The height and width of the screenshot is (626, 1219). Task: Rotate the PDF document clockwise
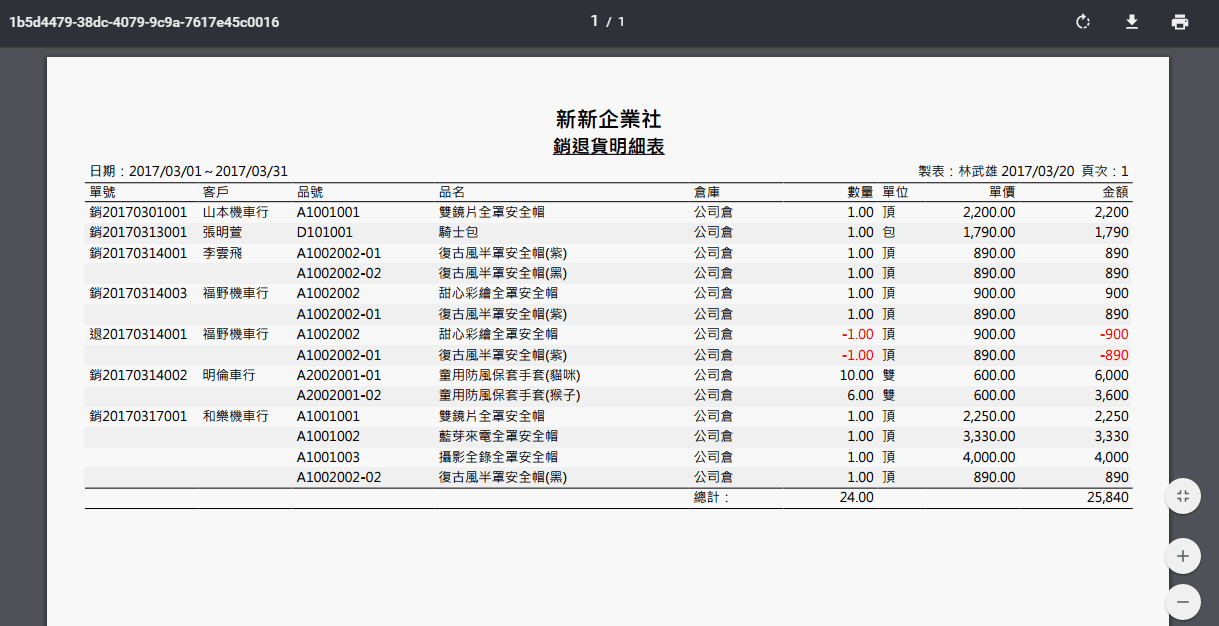coord(1083,22)
